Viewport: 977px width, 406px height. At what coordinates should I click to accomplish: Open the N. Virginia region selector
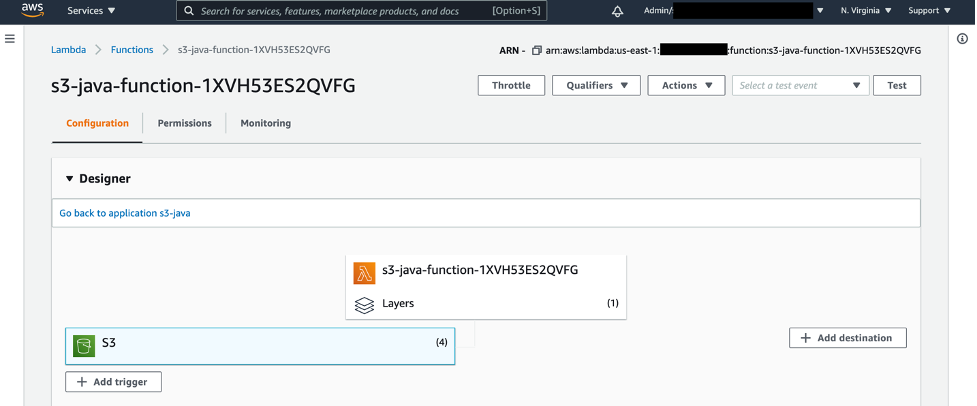[x=866, y=11]
